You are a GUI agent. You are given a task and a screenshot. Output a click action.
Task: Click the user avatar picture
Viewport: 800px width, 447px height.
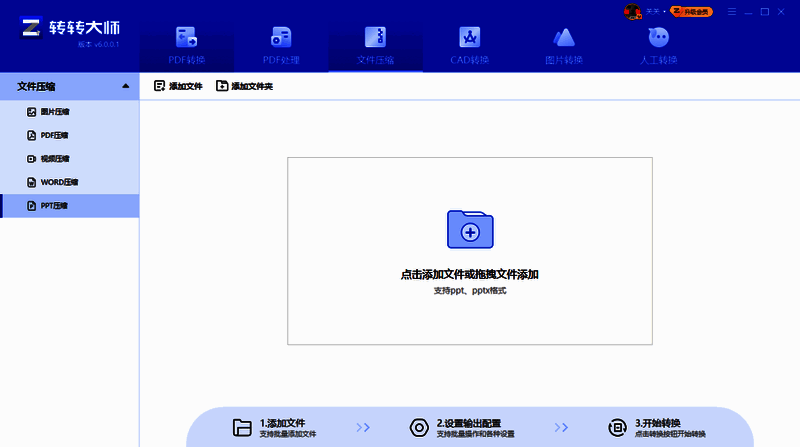633,12
